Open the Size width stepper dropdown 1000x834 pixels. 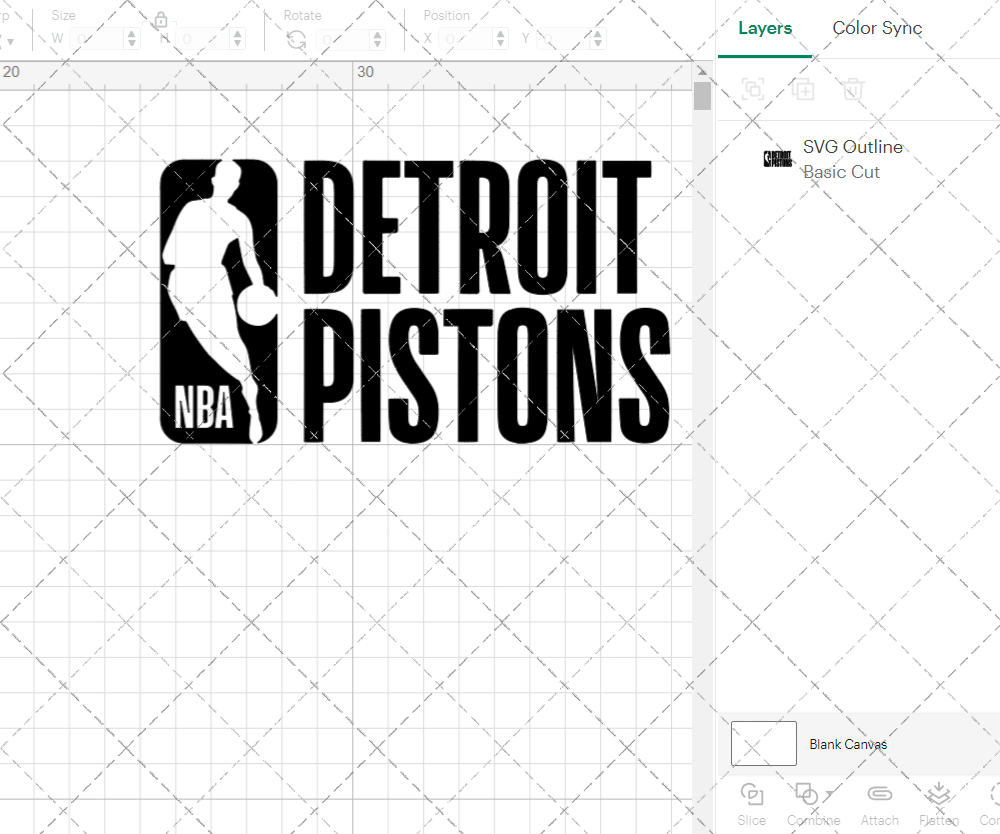pyautogui.click(x=131, y=38)
